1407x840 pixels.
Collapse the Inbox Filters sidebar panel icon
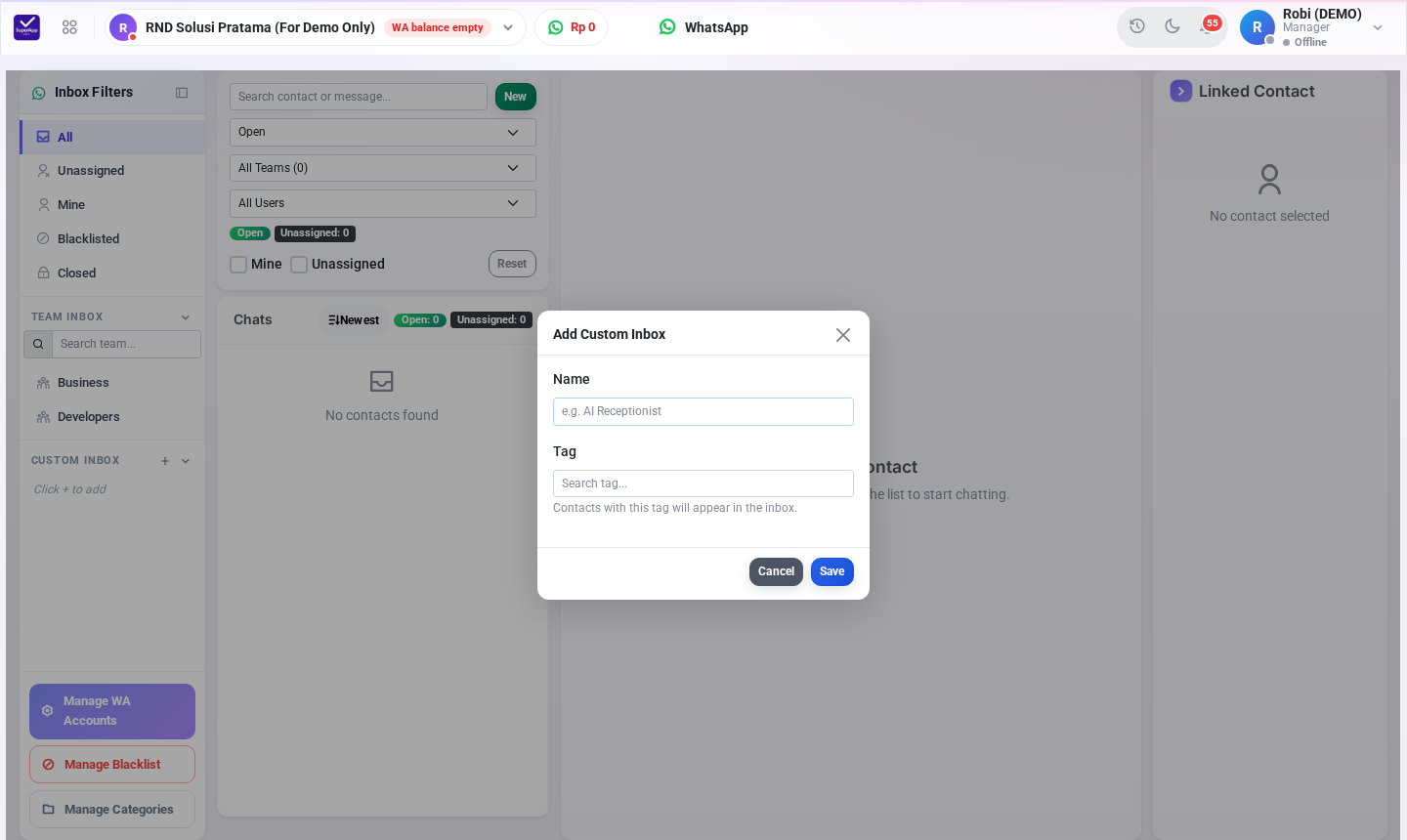click(182, 93)
